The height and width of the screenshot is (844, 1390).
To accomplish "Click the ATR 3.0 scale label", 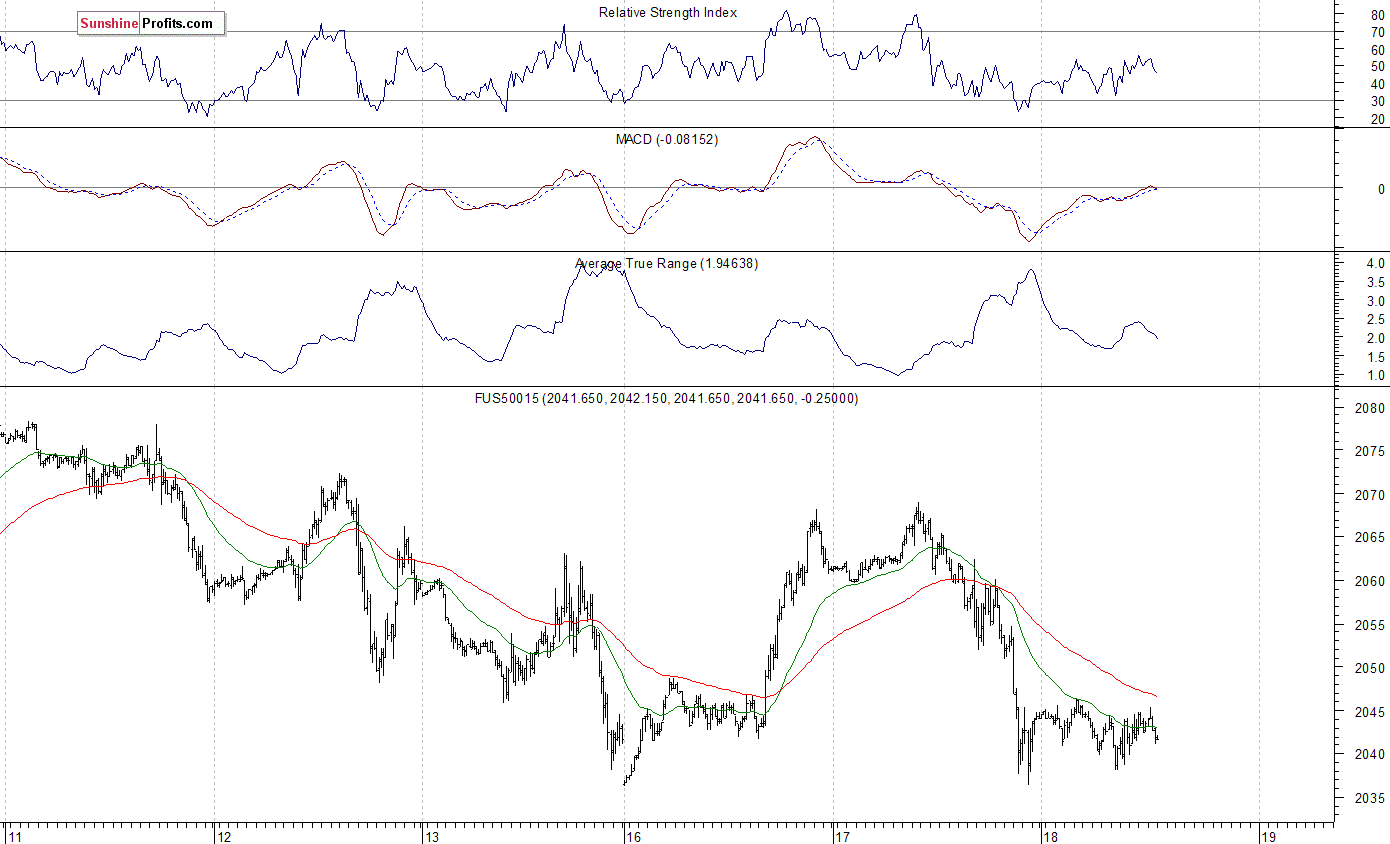I will pyautogui.click(x=1375, y=301).
